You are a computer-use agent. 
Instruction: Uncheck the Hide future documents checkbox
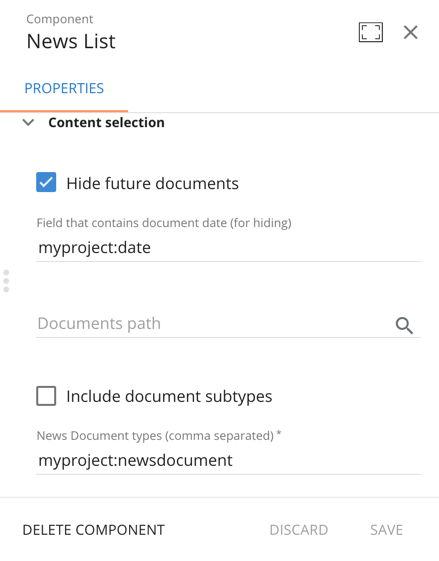tap(46, 182)
